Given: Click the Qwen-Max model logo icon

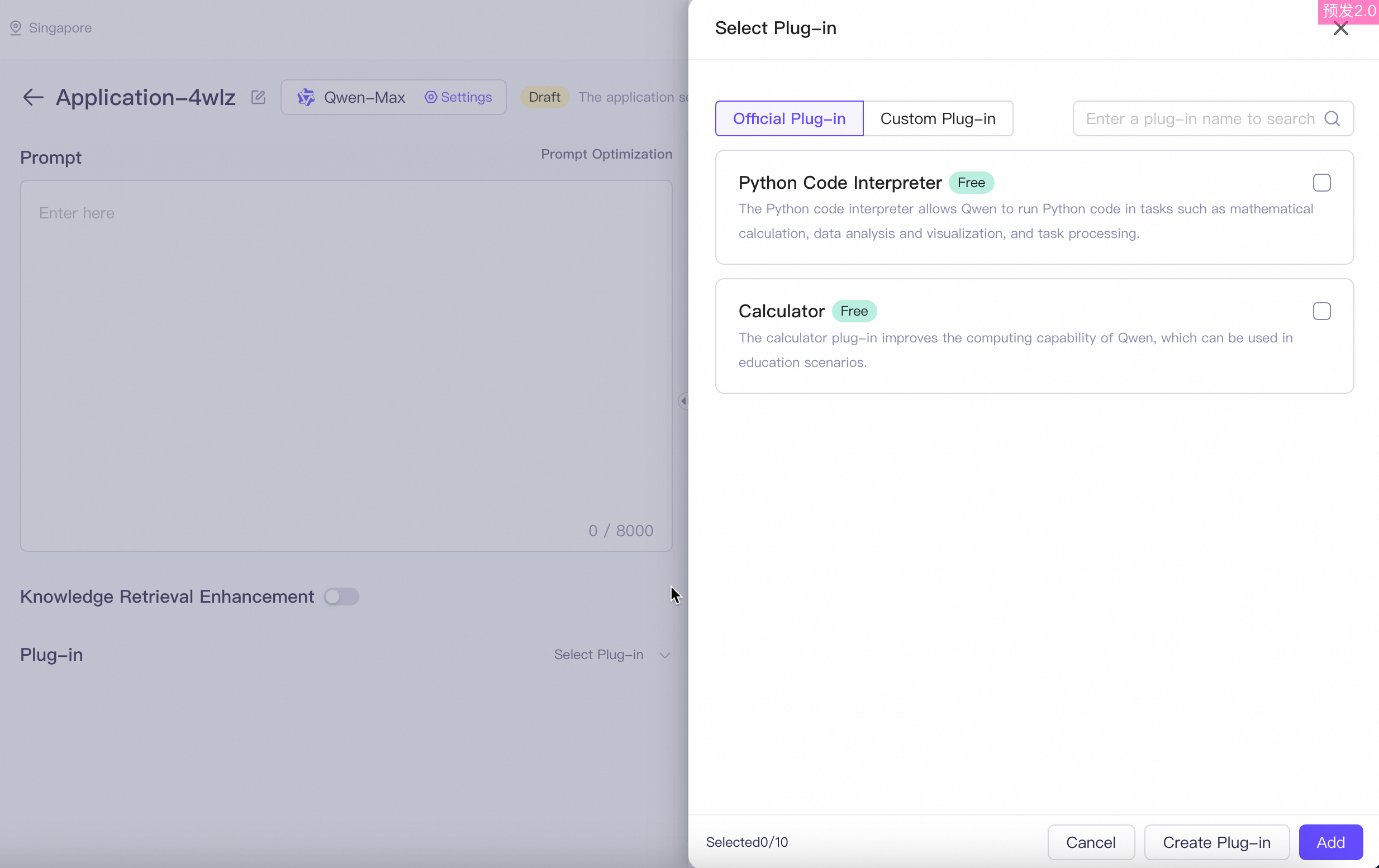Looking at the screenshot, I should [306, 97].
